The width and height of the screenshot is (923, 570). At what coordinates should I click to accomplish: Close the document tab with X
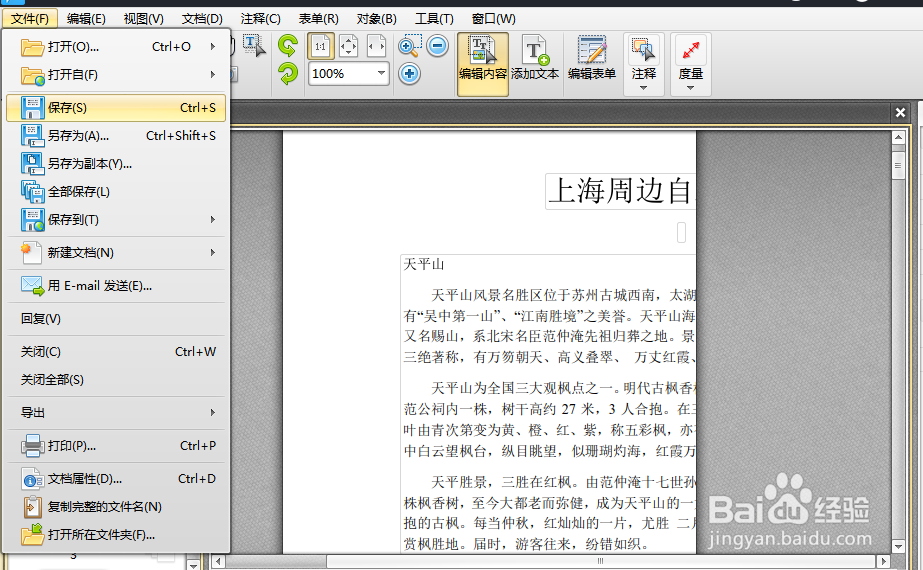[x=900, y=112]
